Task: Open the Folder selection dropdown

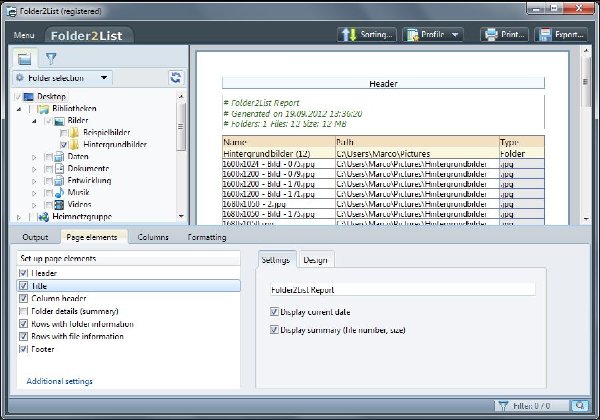Action: click(x=62, y=78)
